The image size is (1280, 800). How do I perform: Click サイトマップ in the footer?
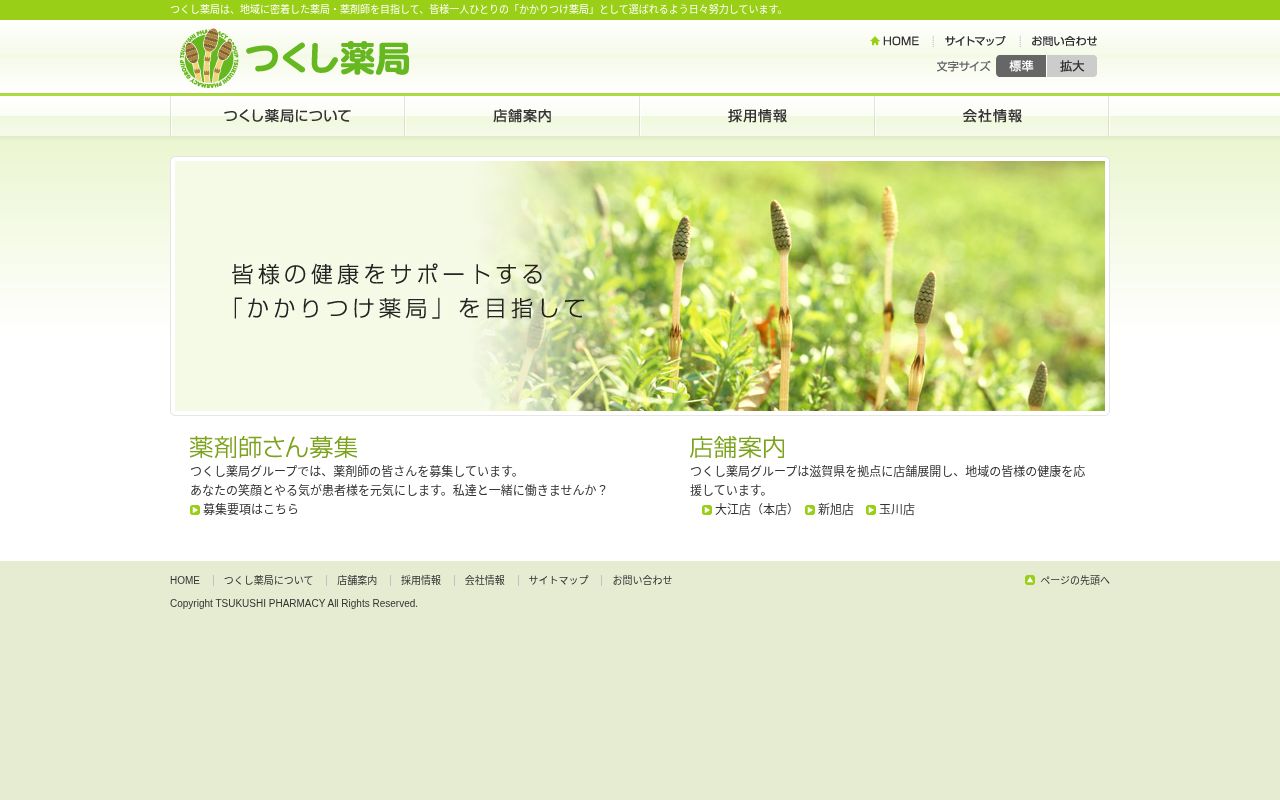559,580
